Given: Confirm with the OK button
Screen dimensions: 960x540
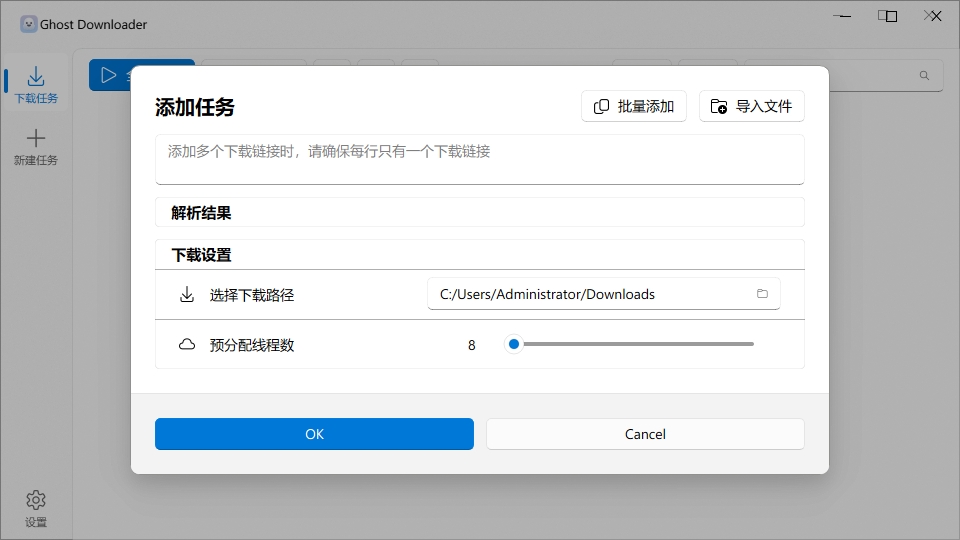Looking at the screenshot, I should pos(314,434).
